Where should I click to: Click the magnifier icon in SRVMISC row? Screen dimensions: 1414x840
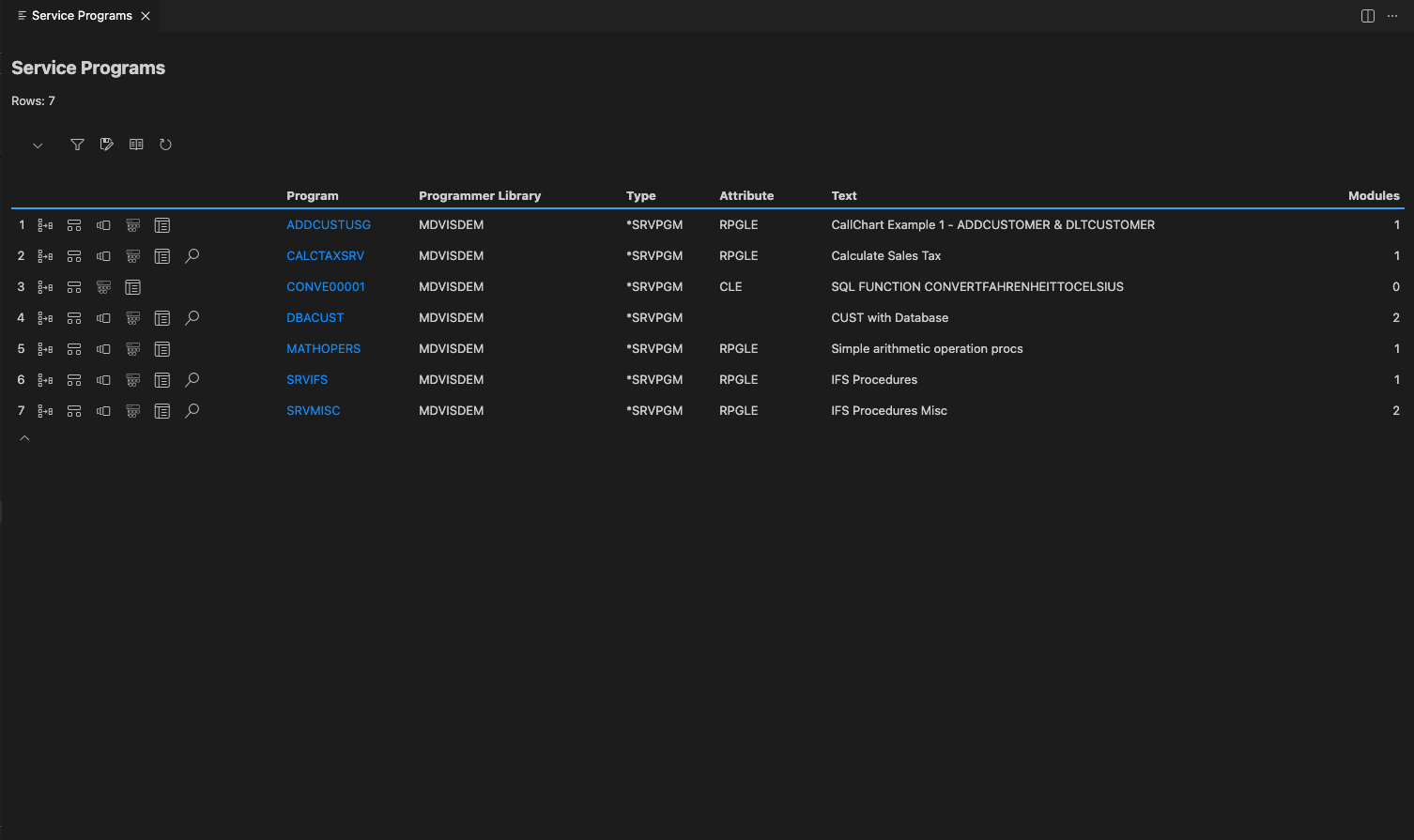tap(192, 411)
